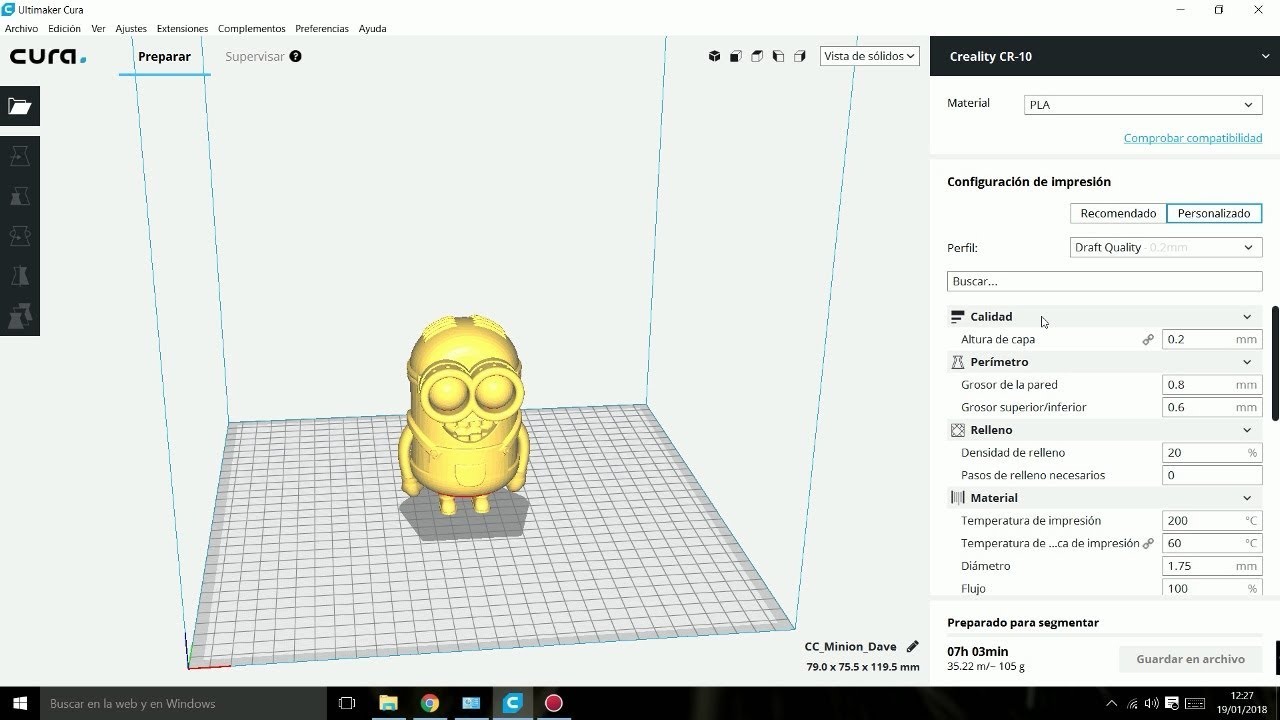Open Windows Start menu
This screenshot has width=1280, height=720.
19,703
